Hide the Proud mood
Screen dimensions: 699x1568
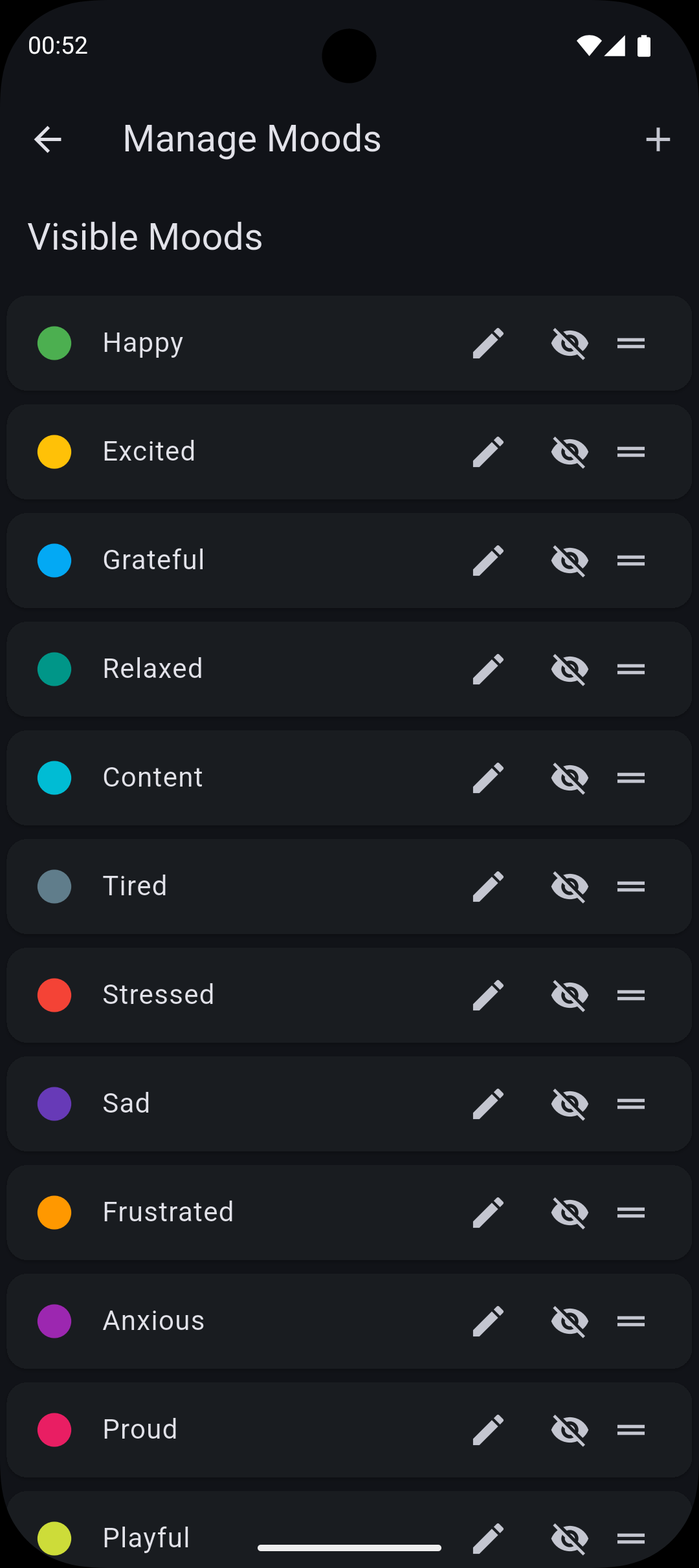pyautogui.click(x=570, y=1430)
